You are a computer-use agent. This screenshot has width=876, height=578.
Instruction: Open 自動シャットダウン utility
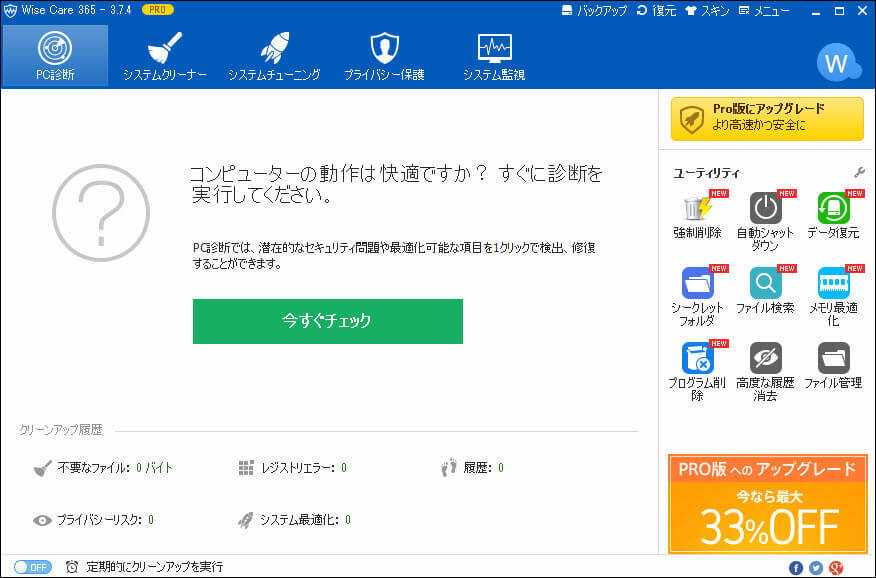click(x=765, y=221)
